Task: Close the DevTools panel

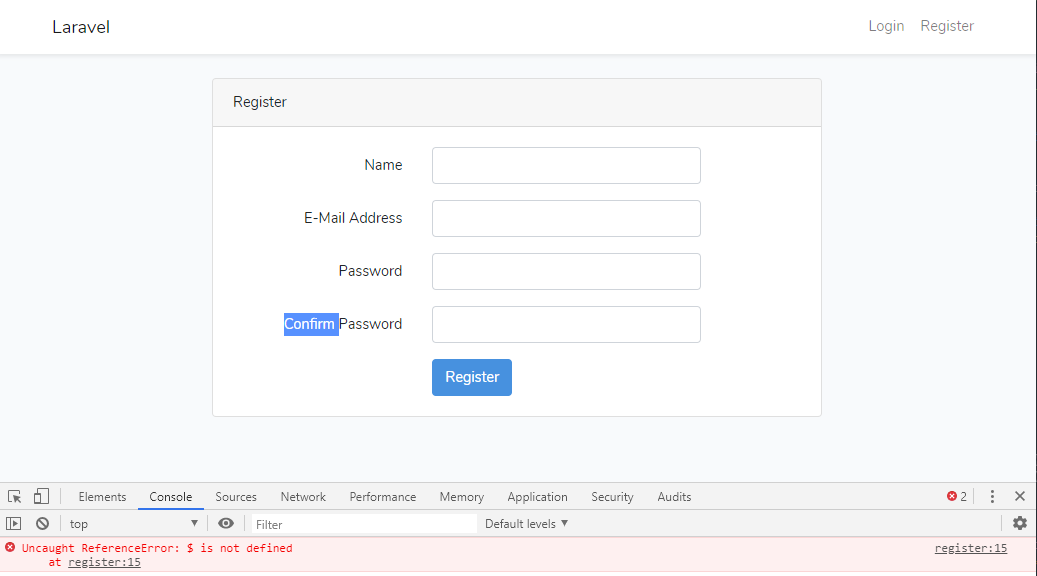Action: [1020, 497]
